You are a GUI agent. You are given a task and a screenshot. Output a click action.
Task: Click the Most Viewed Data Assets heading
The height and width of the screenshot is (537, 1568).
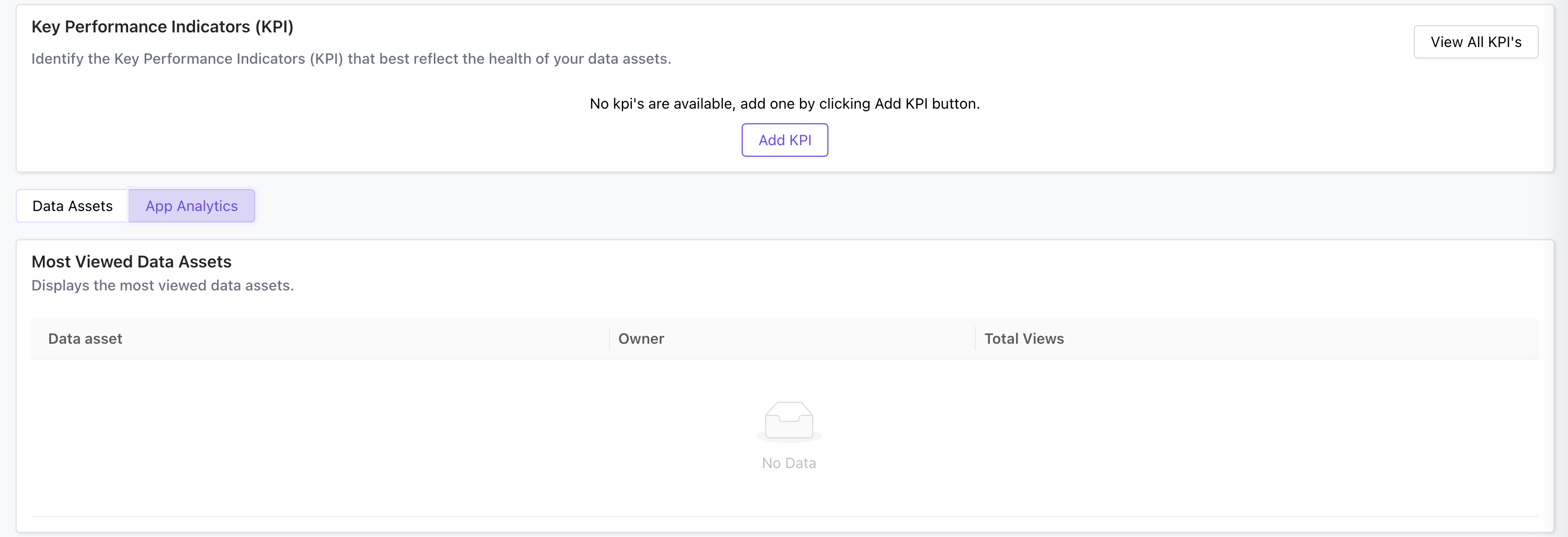(132, 262)
